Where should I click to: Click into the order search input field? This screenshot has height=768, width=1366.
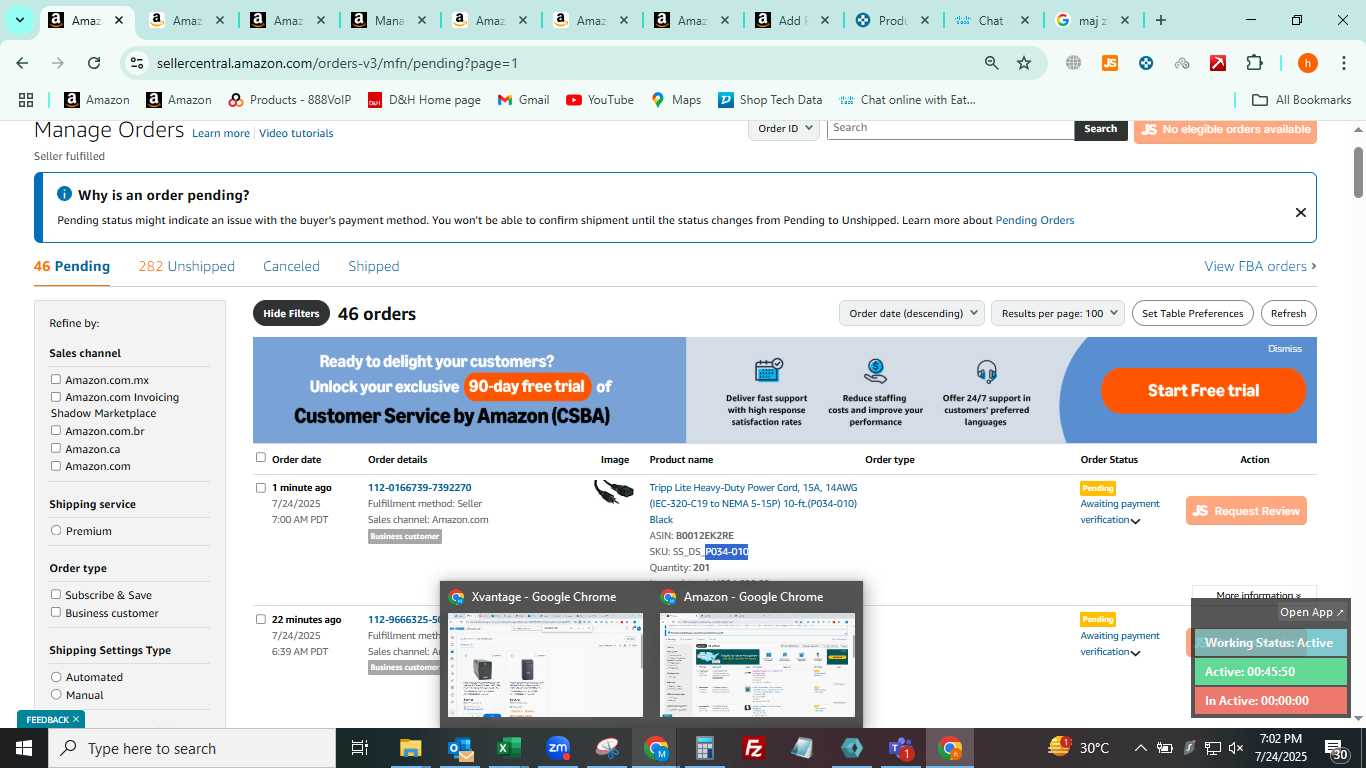[x=950, y=128]
